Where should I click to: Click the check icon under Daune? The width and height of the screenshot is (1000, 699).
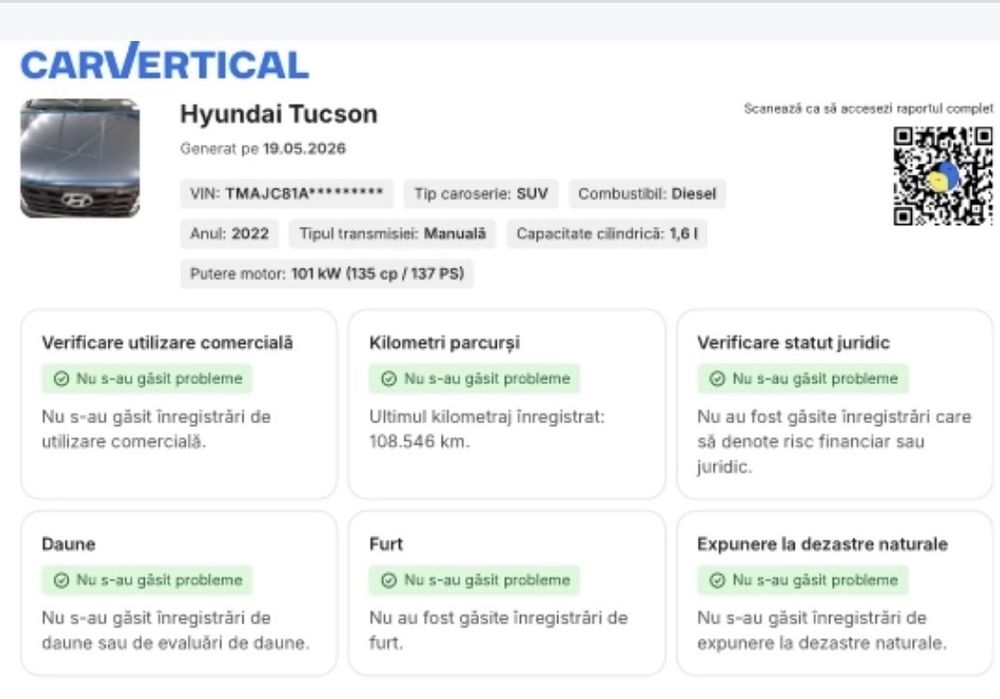click(61, 580)
